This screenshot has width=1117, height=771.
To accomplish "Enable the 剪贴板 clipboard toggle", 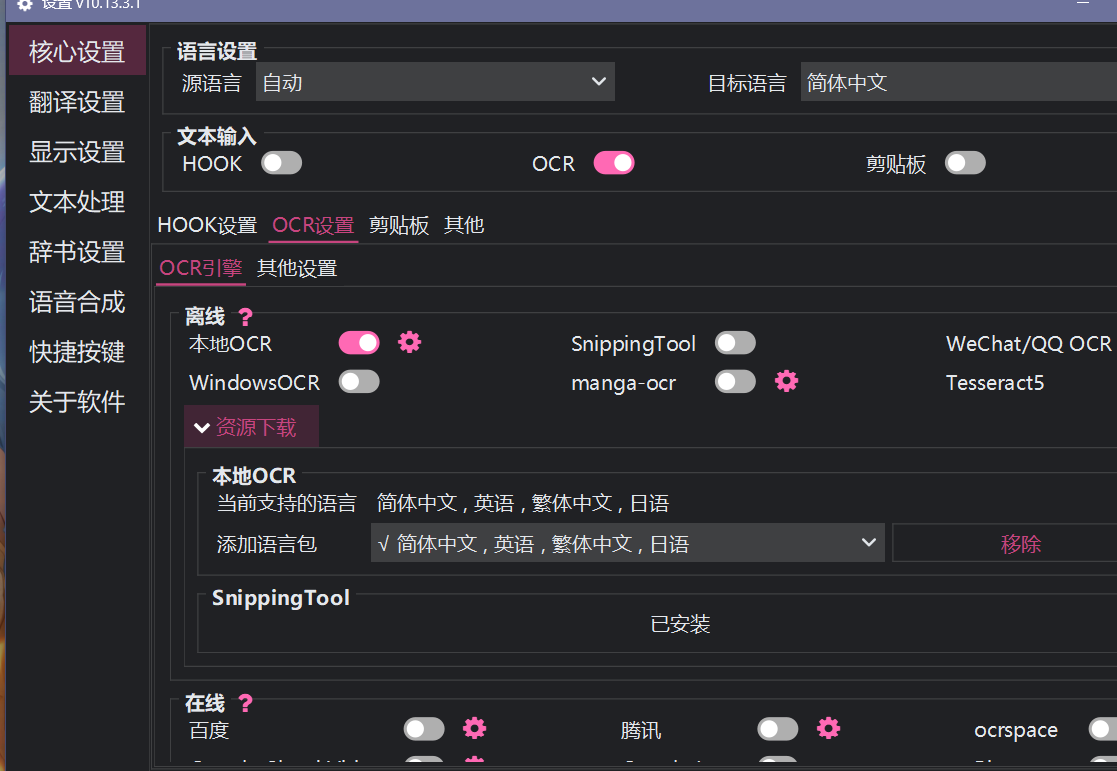I will [x=964, y=162].
